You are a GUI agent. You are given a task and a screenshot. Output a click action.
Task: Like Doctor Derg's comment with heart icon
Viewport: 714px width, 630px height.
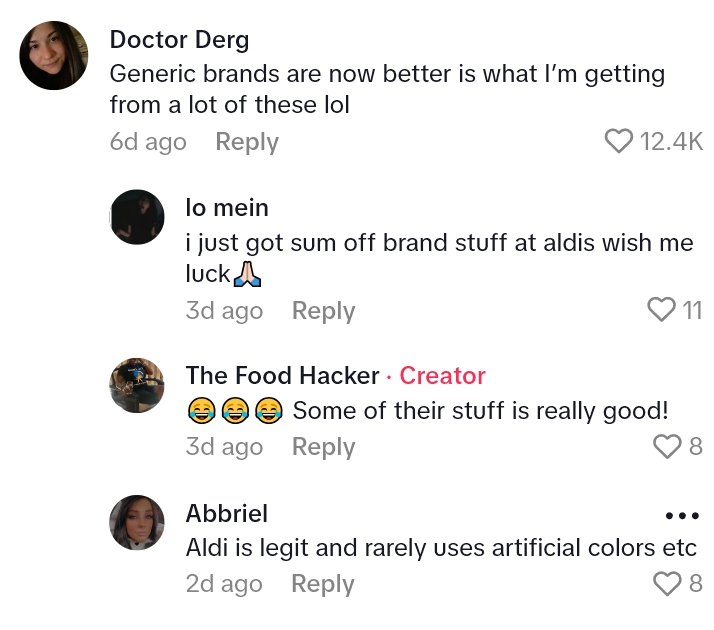(620, 142)
